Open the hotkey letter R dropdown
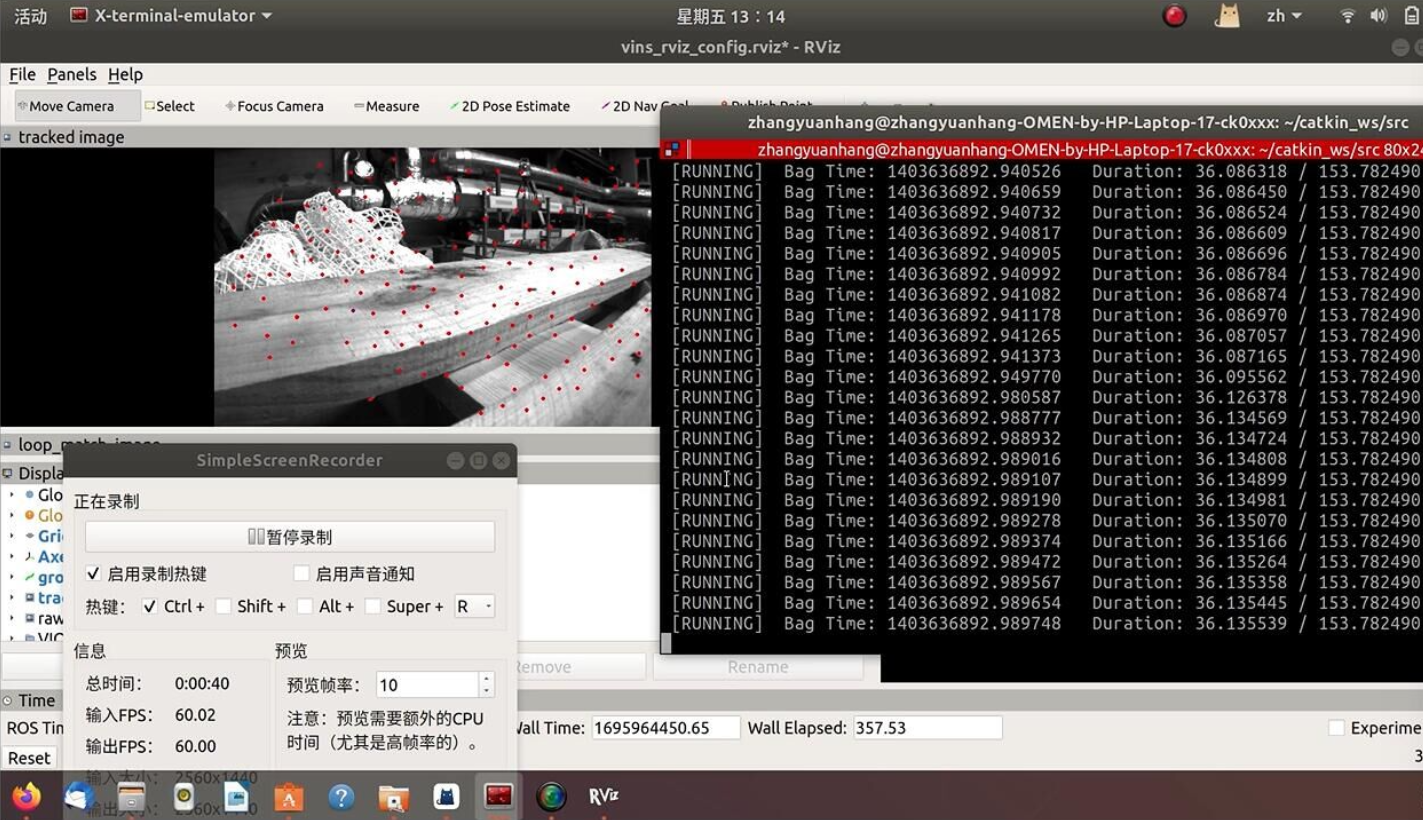 point(474,606)
